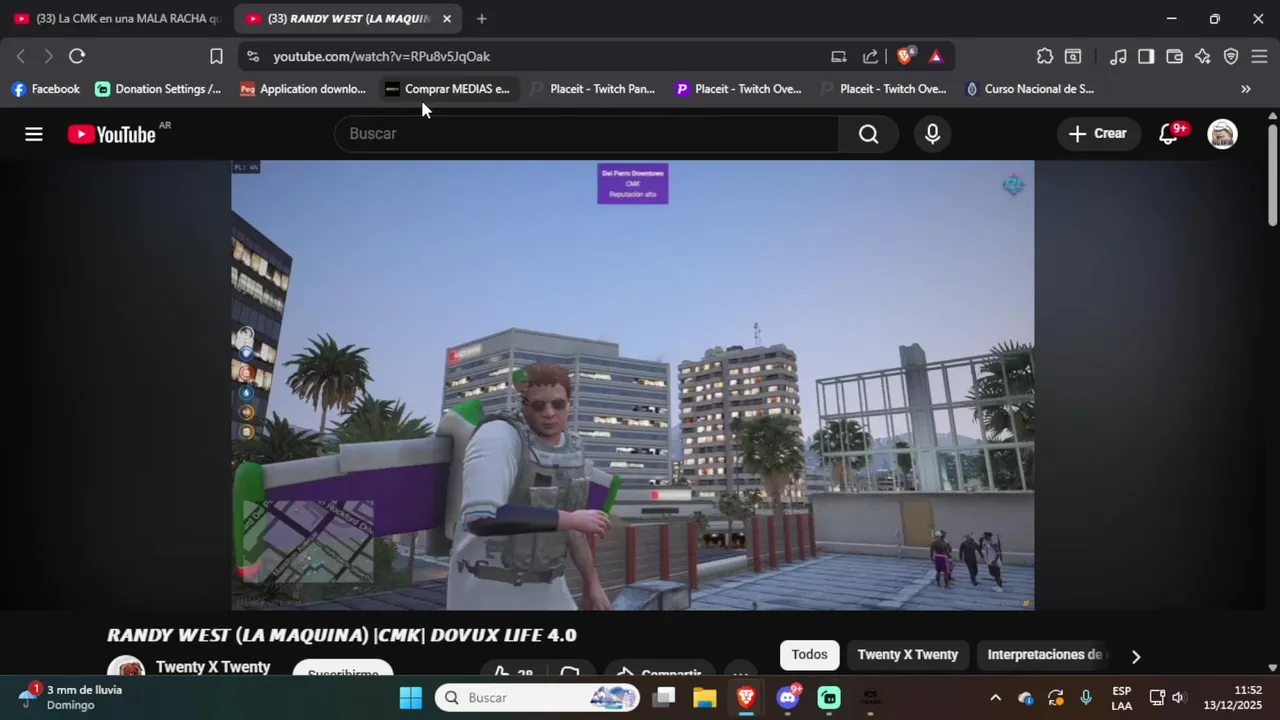The image size is (1280, 720).
Task: Open the account avatar menu
Action: (x=1222, y=134)
